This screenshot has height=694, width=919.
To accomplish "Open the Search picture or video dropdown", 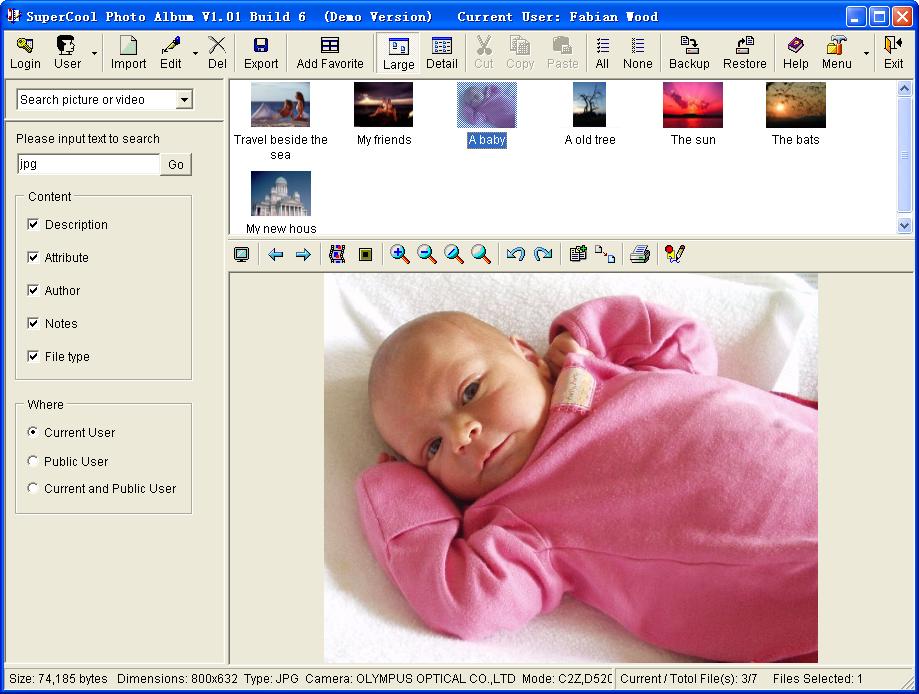I will [x=184, y=100].
